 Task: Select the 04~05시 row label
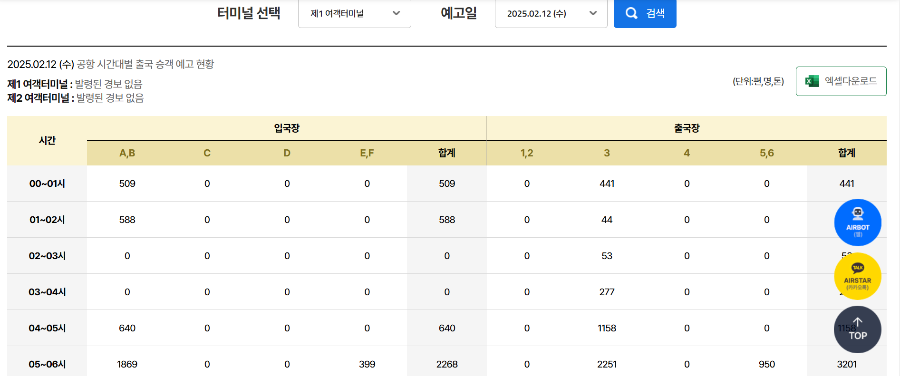tap(47, 328)
